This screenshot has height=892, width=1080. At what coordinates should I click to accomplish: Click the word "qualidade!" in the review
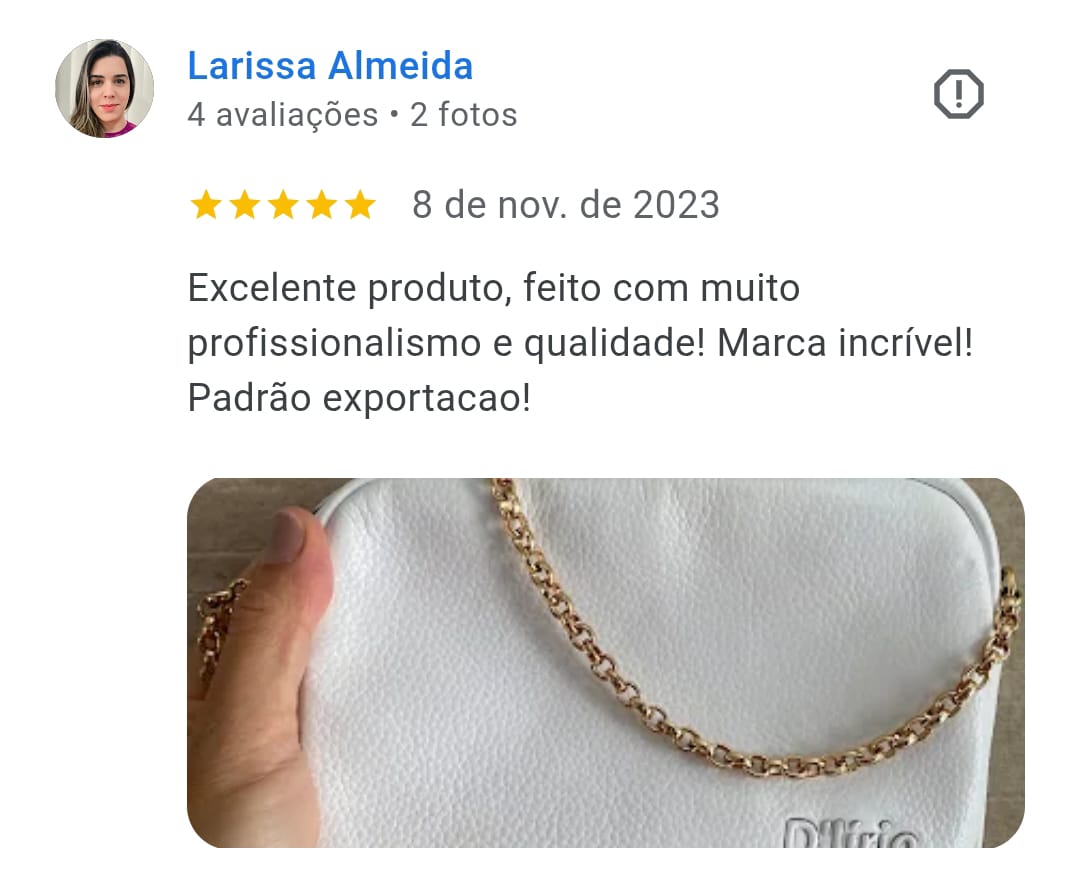[x=615, y=344]
